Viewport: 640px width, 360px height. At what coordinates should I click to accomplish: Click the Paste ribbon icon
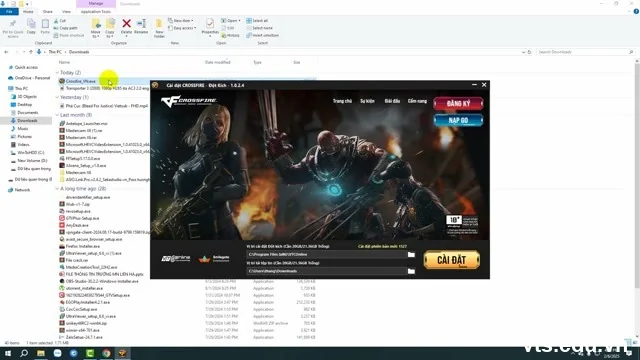[45, 27]
